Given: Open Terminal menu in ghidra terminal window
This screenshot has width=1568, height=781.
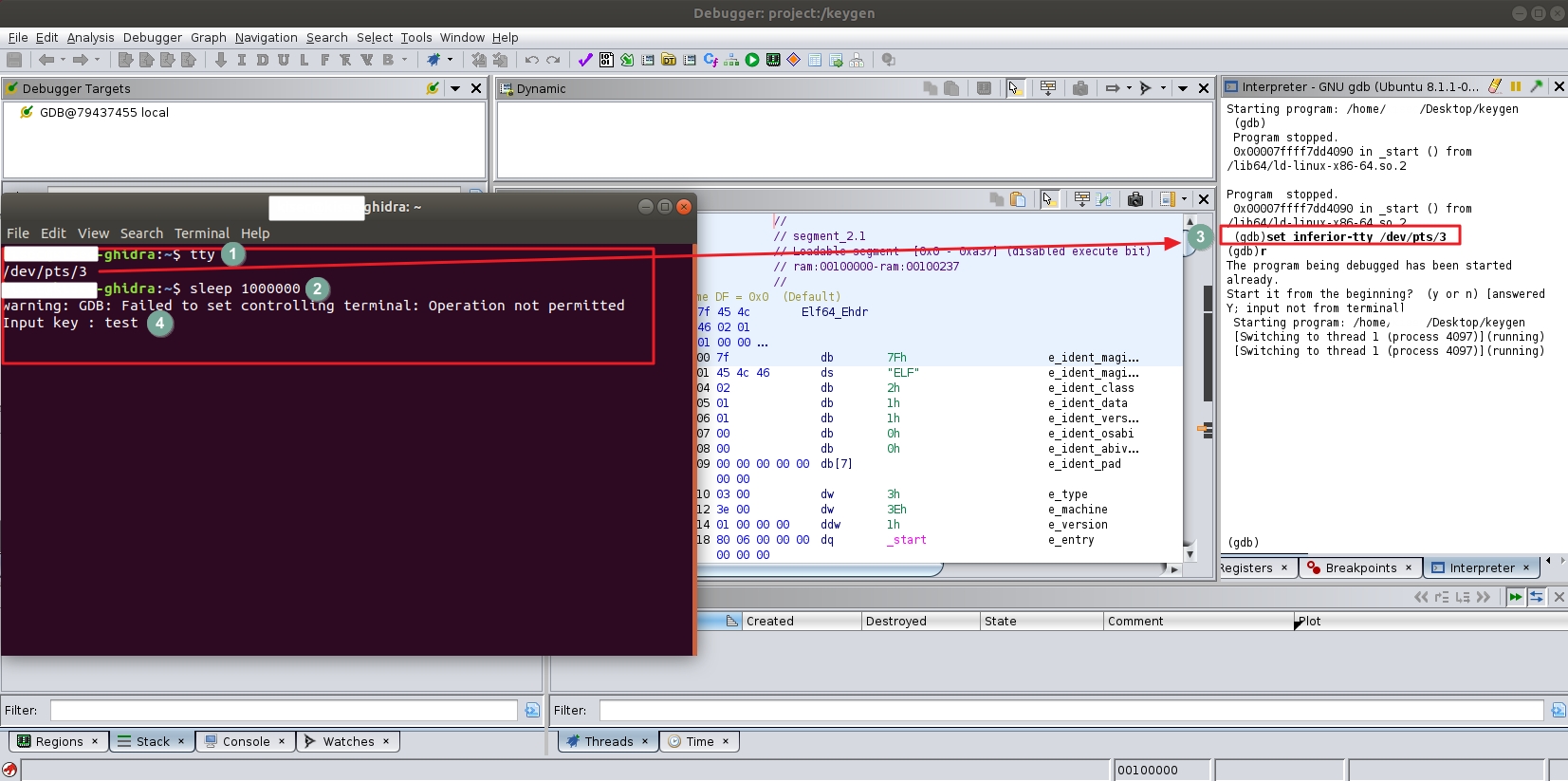Looking at the screenshot, I should coord(202,233).
